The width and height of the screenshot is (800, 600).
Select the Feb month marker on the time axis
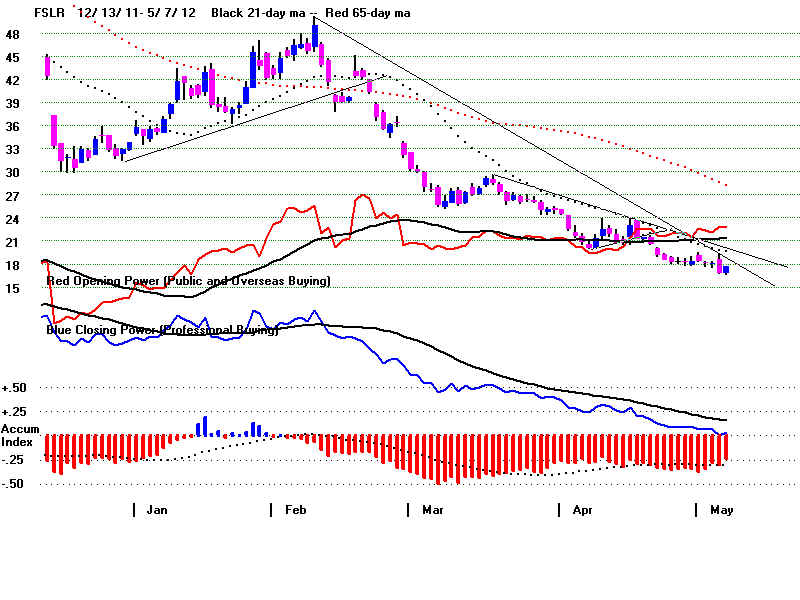tap(294, 510)
